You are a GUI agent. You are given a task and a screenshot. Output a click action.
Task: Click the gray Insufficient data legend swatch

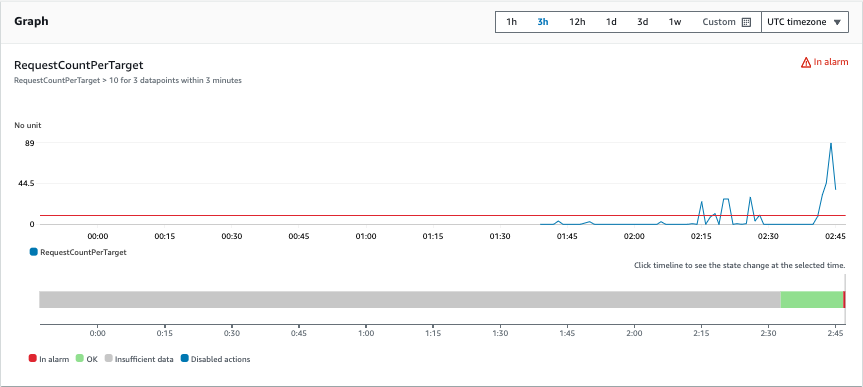108,358
